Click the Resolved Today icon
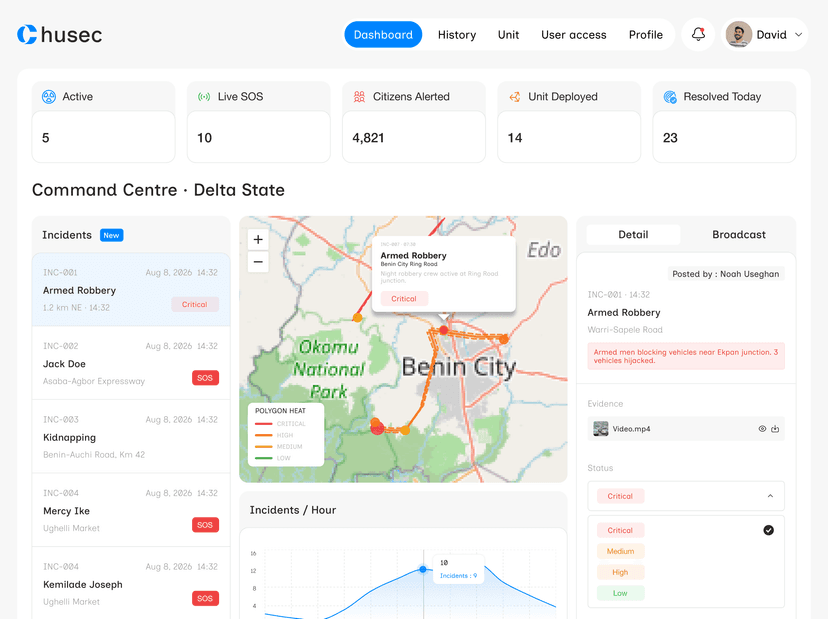 point(670,97)
